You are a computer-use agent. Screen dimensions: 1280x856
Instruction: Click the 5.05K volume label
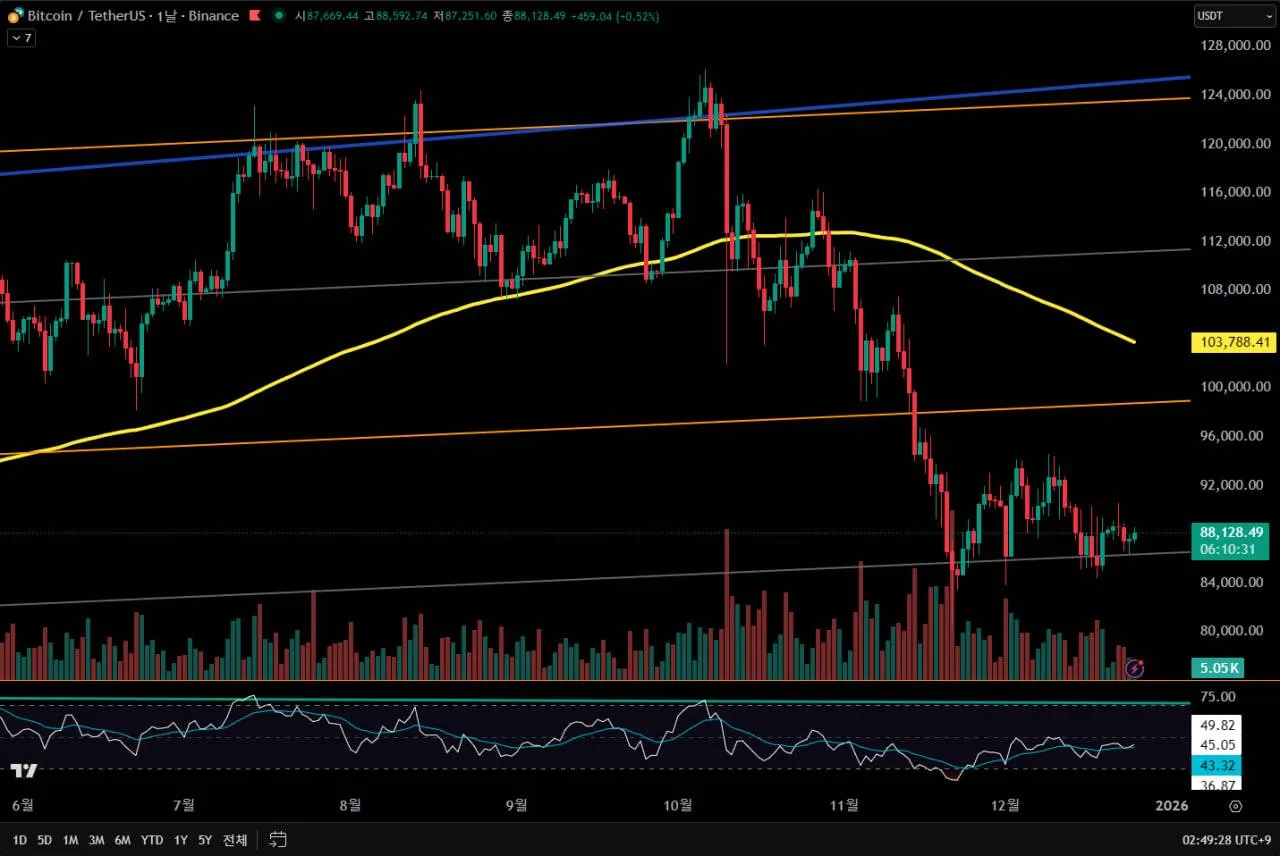pos(1217,668)
